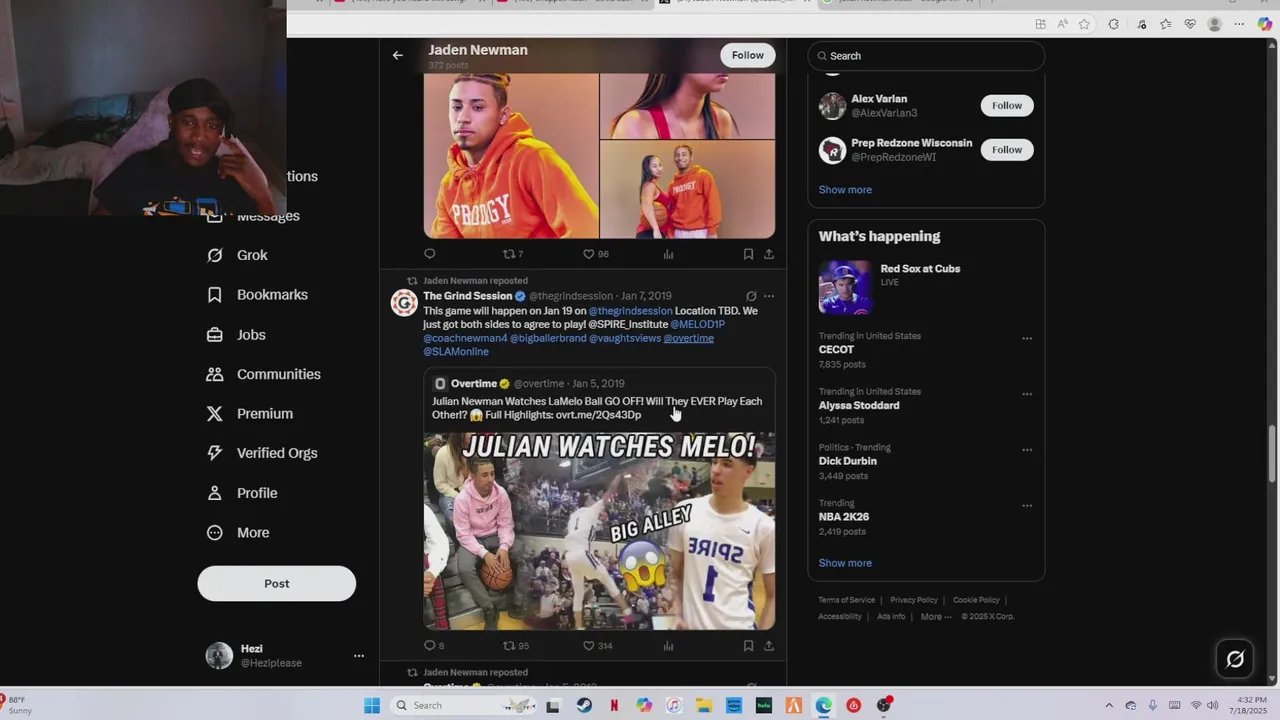Click the Windows Start button

click(372, 706)
